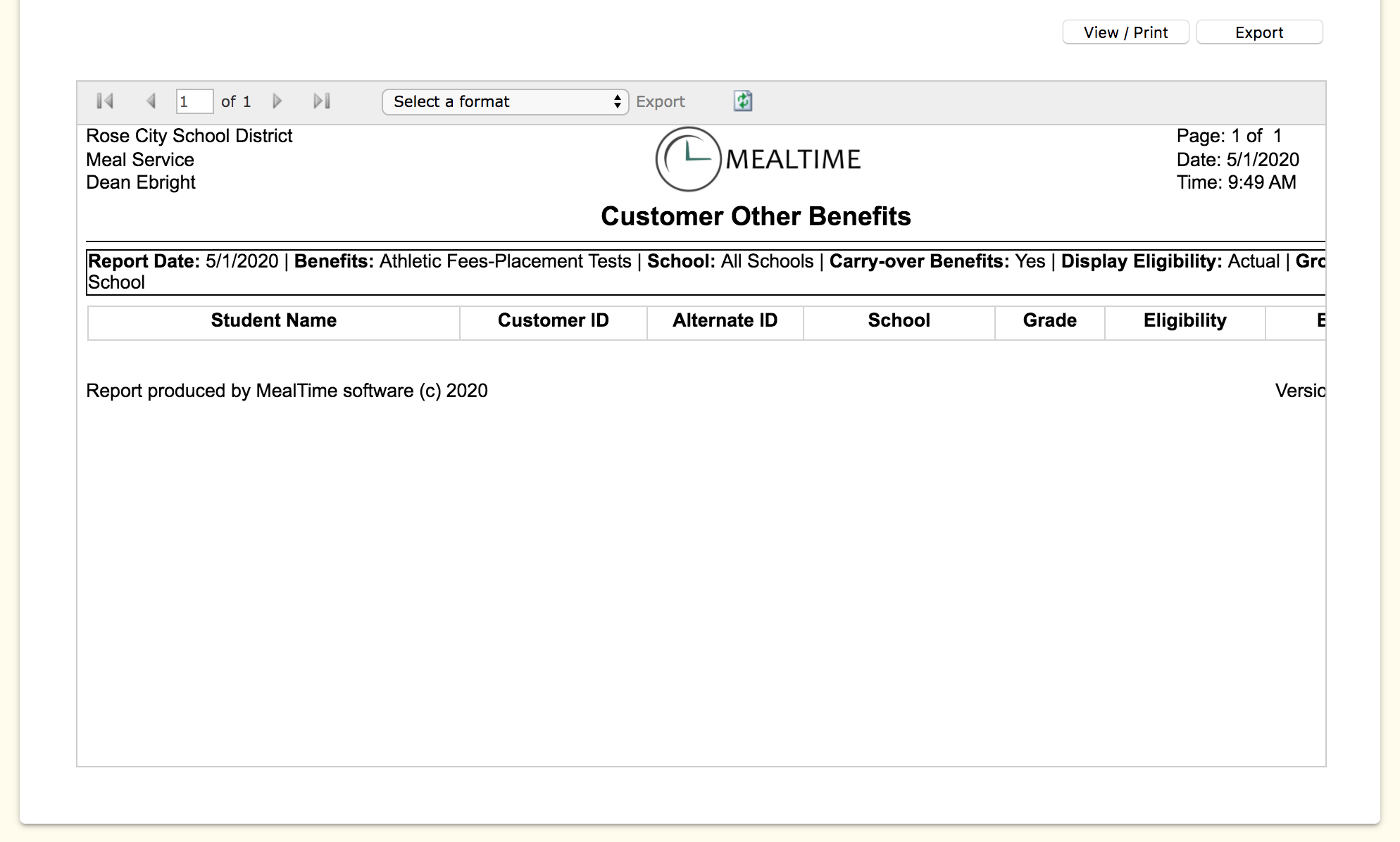This screenshot has height=842, width=1400.
Task: Click the Eligibility column header
Action: [x=1185, y=320]
